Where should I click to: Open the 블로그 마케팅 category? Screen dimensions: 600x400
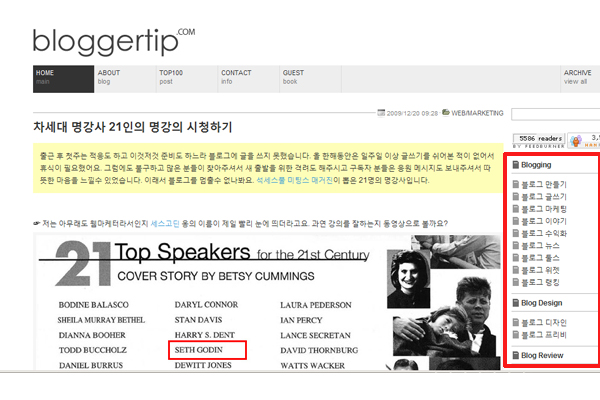[x=544, y=209]
